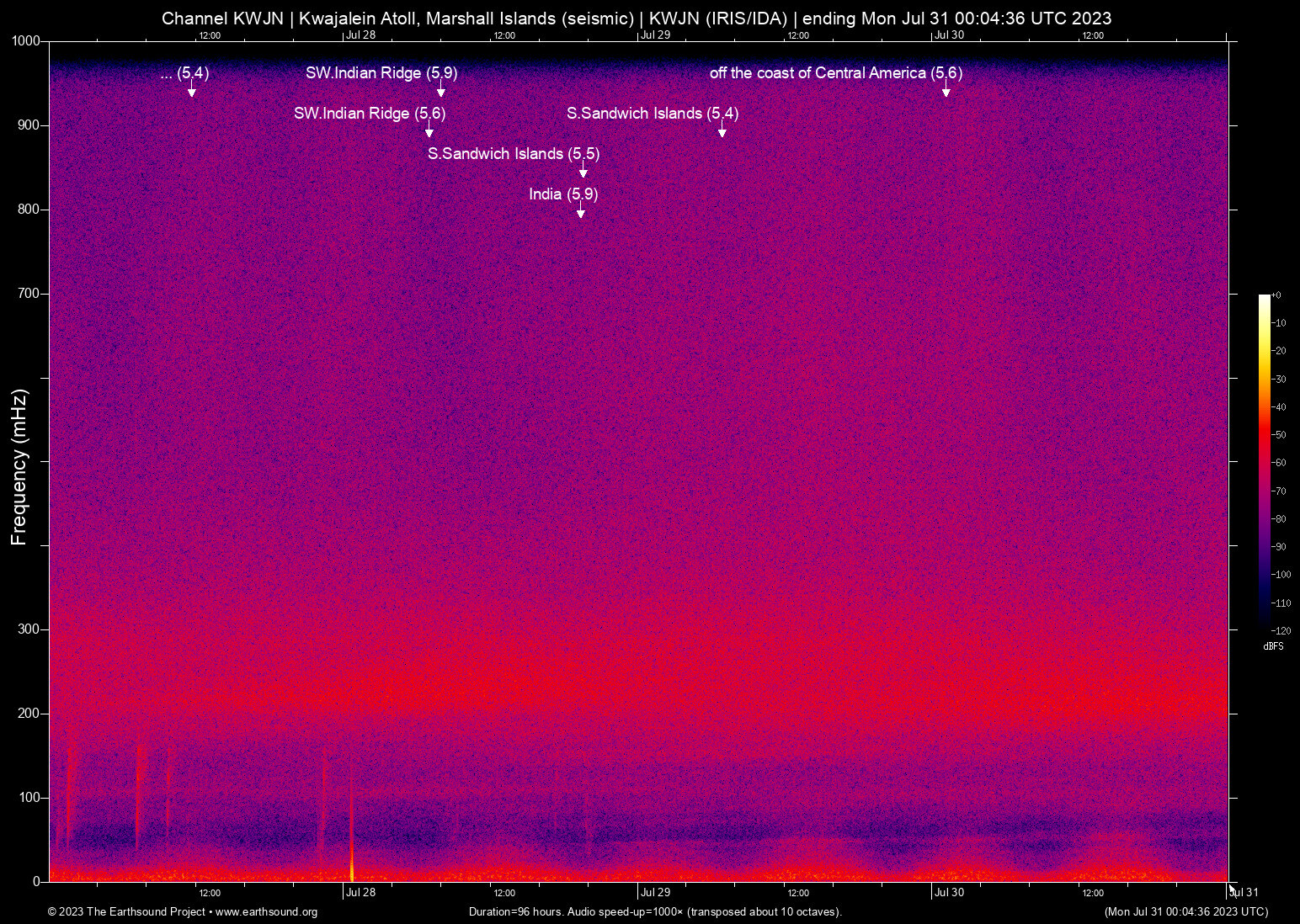
Task: Click the Jul 29 label on bottom axis
Action: coord(655,893)
